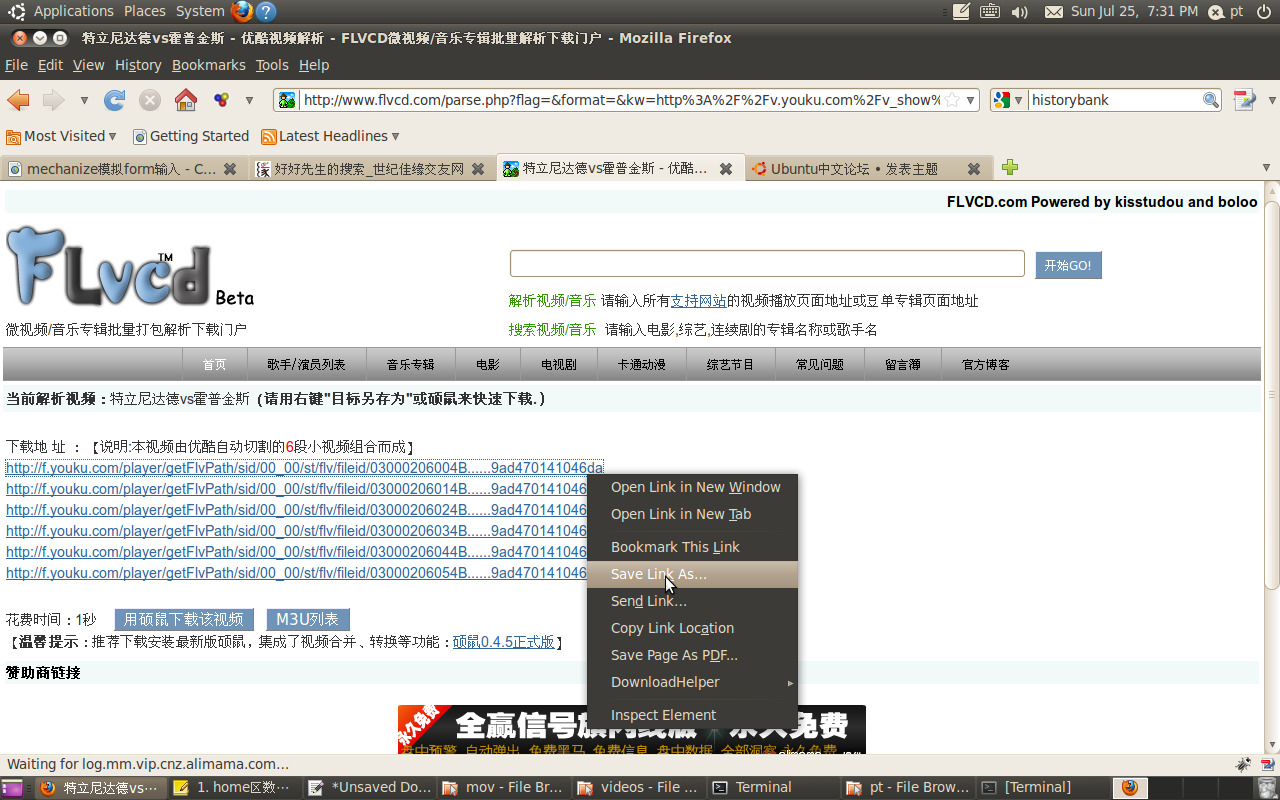1280x800 pixels.
Task: Choose Inspect Element in the context menu
Action: [692, 715]
